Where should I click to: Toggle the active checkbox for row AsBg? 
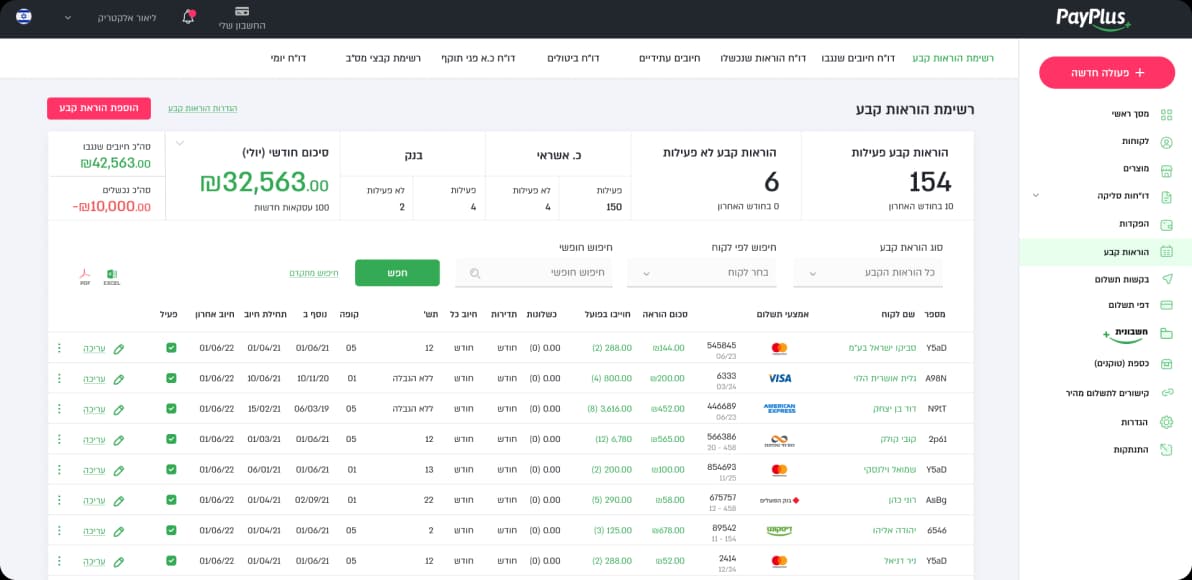171,500
